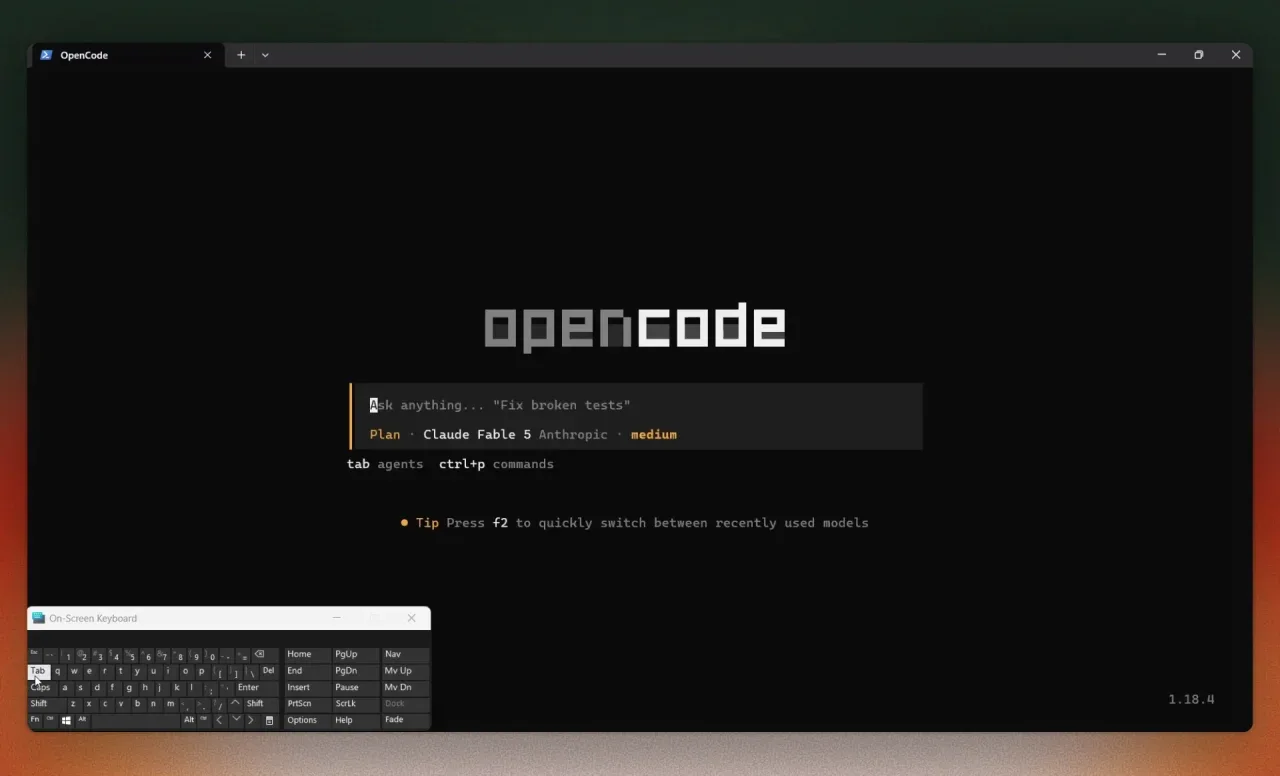Image resolution: width=1280 pixels, height=776 pixels.
Task: Click the q key on On-Screen Keyboard
Action: point(58,671)
